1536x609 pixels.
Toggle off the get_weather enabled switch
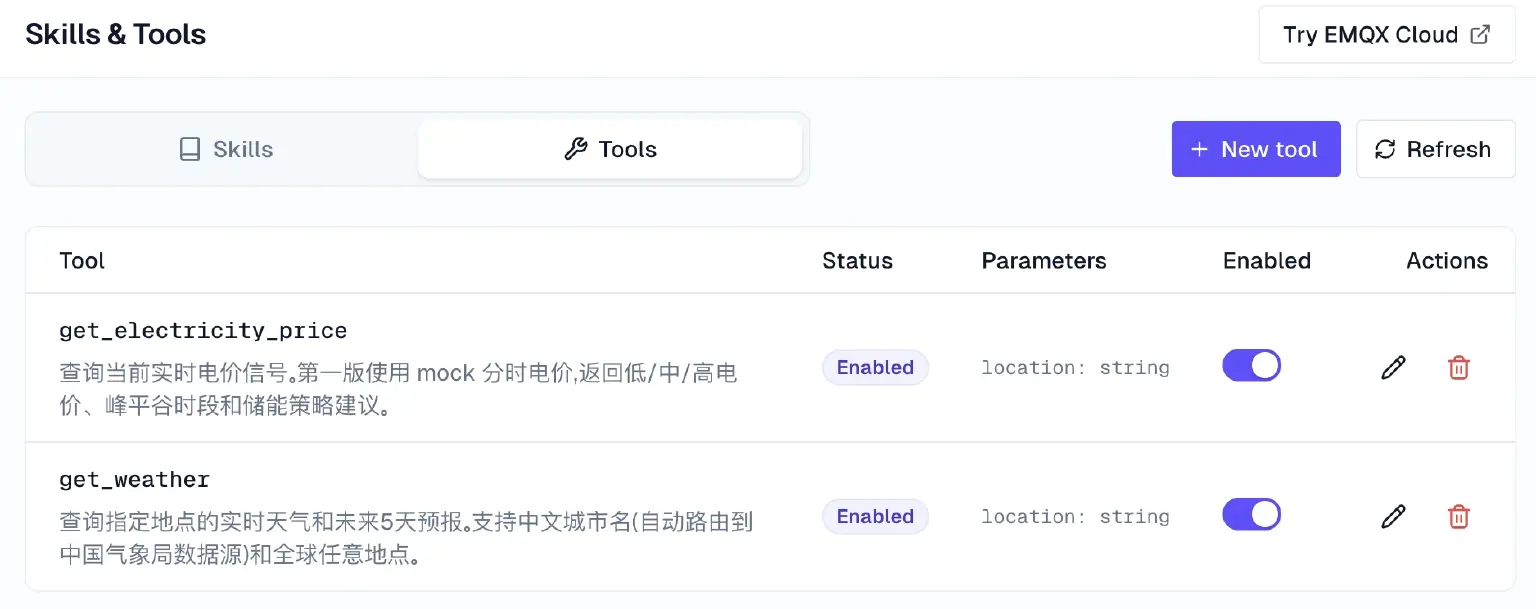tap(1251, 515)
